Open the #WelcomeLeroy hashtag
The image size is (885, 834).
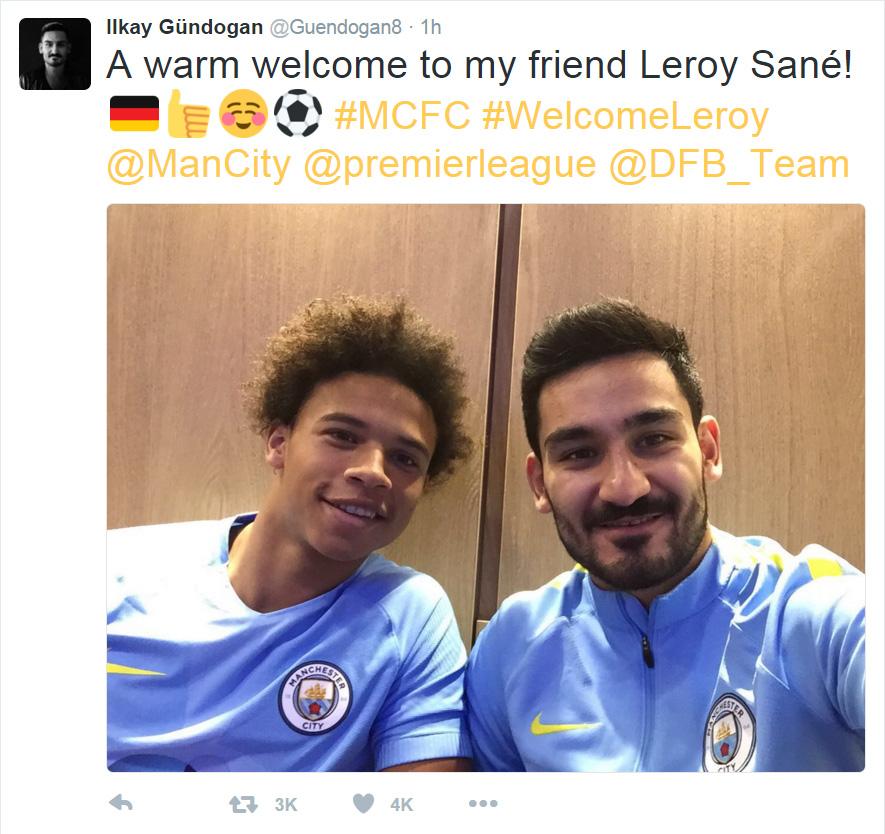click(x=625, y=117)
